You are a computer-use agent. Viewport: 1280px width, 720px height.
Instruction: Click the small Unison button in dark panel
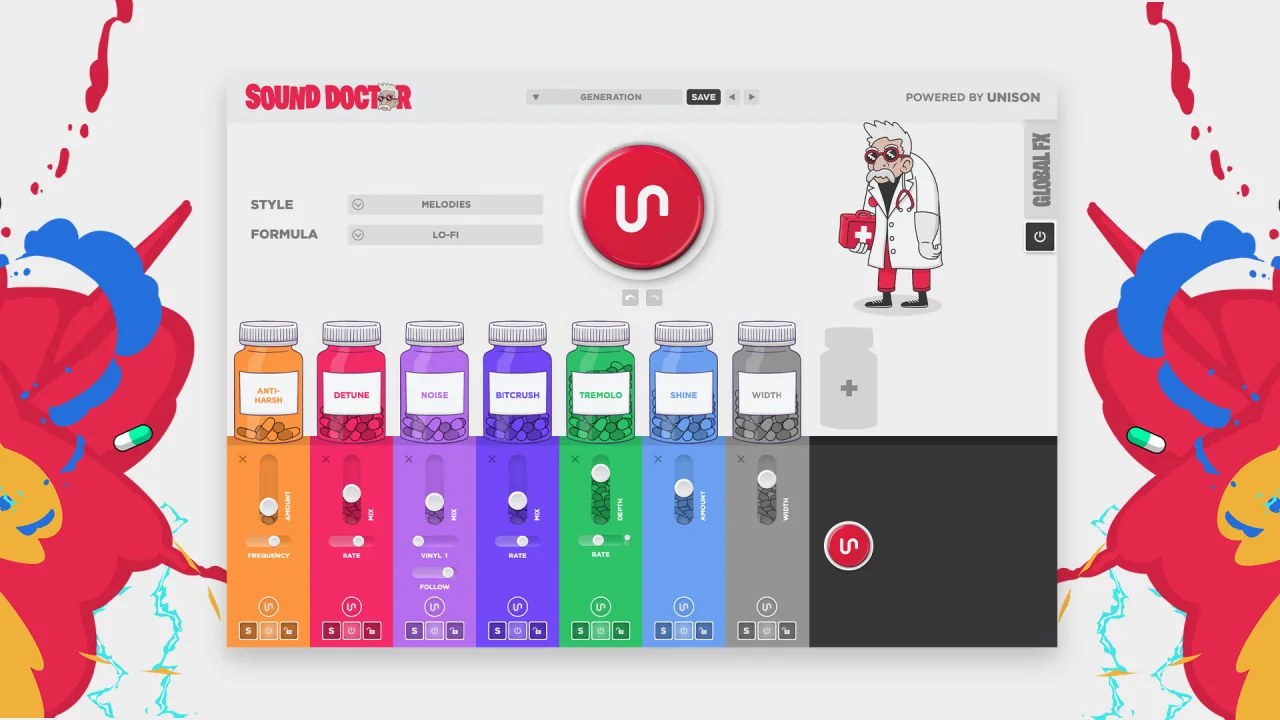[x=849, y=546]
